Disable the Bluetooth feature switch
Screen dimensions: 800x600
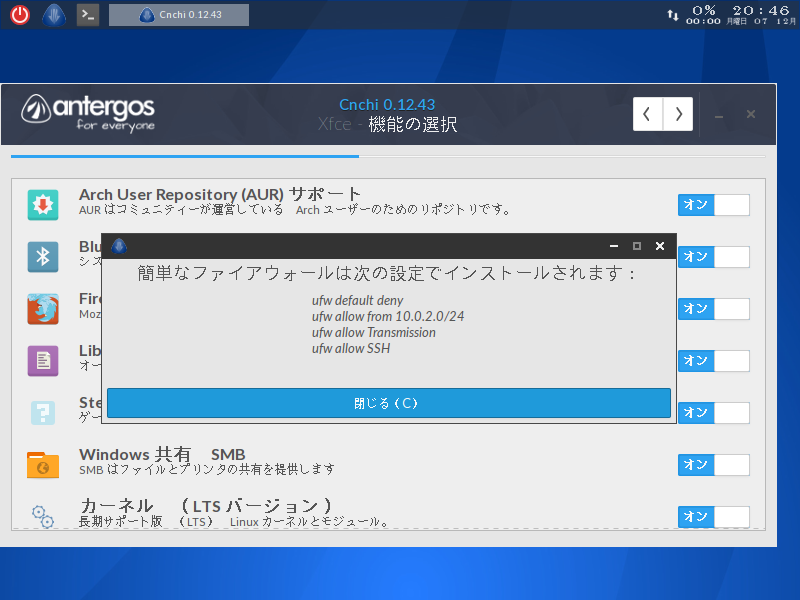click(713, 257)
